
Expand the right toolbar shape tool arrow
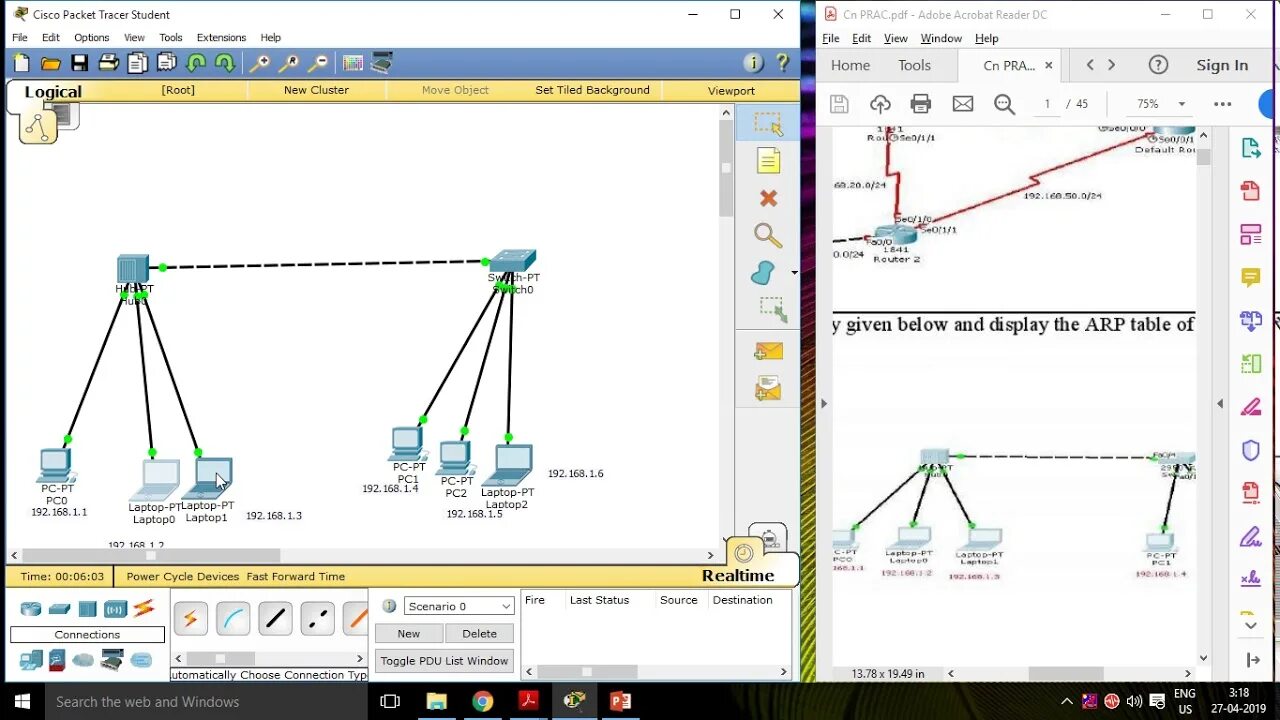point(794,272)
